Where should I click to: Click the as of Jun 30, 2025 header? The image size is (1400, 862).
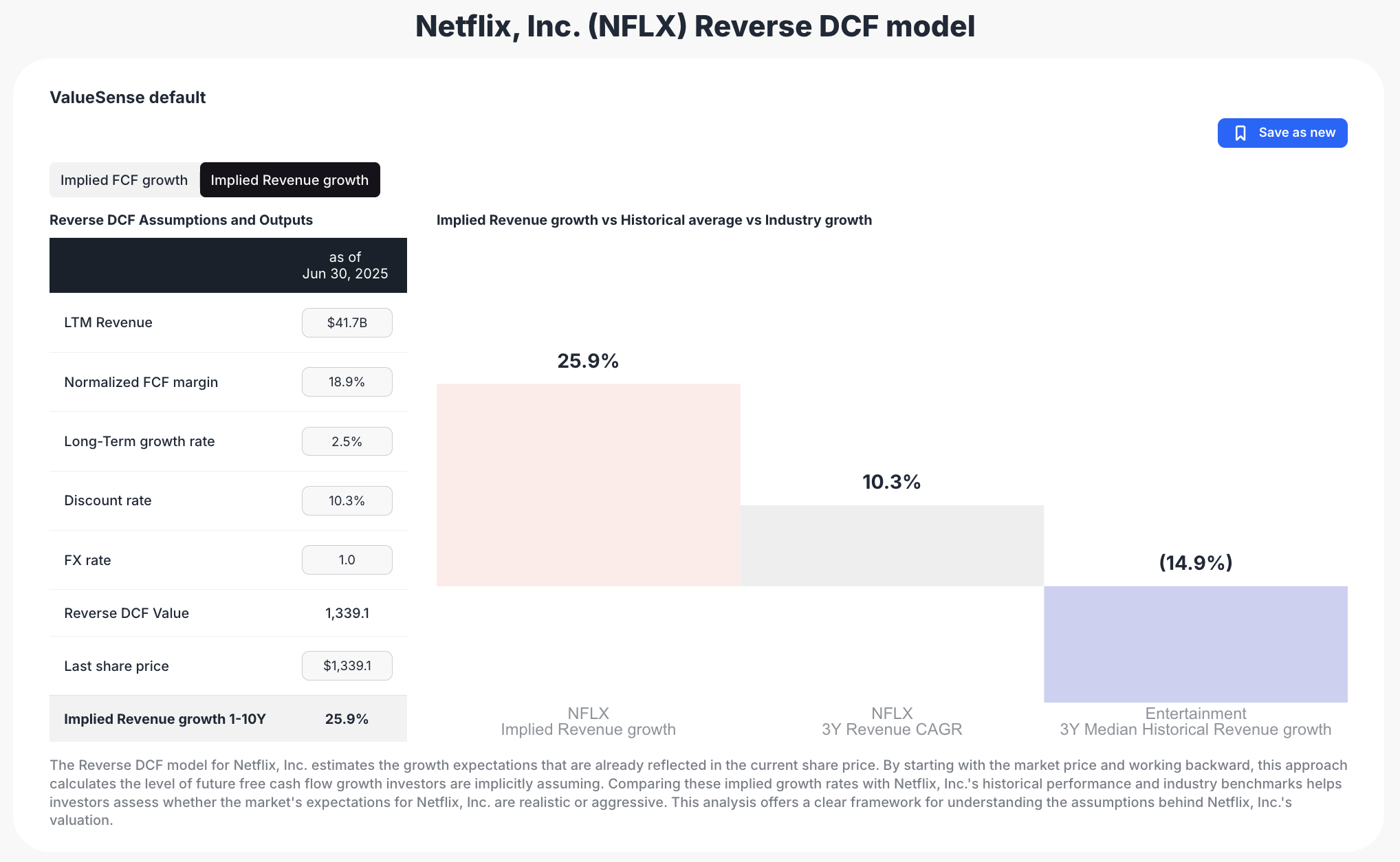pos(344,265)
